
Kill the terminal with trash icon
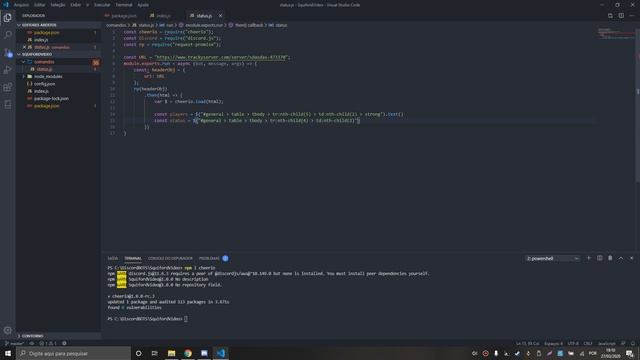610,258
